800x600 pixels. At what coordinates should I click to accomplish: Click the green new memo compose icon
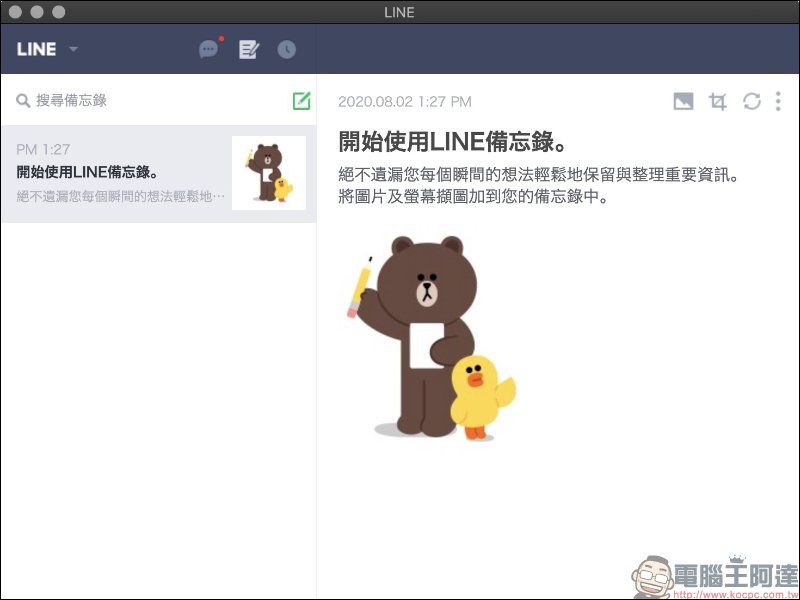(x=302, y=101)
